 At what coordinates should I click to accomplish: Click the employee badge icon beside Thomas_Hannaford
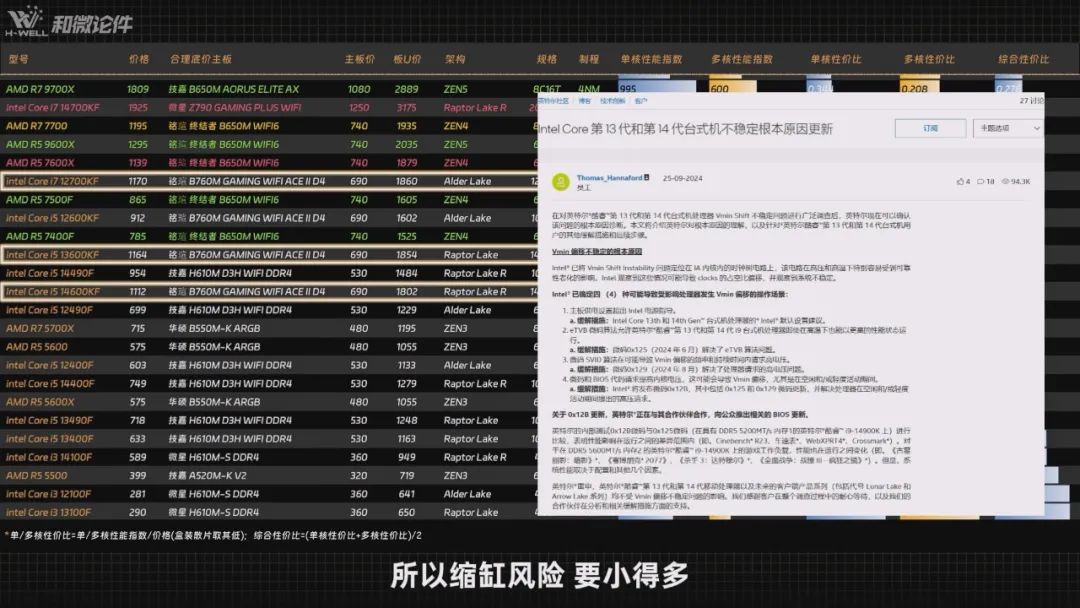(x=646, y=178)
